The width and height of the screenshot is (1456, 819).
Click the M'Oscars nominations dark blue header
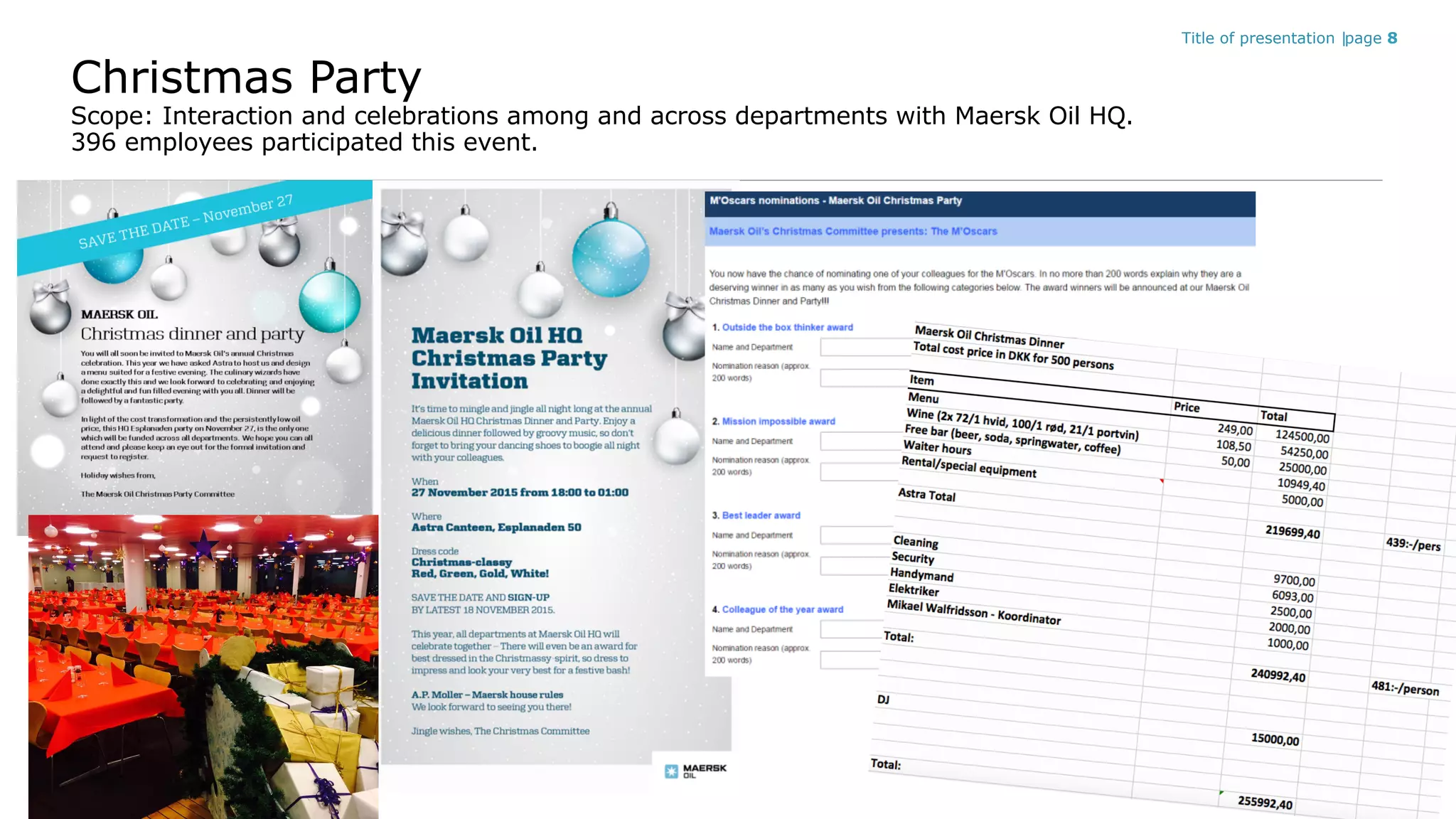980,203
